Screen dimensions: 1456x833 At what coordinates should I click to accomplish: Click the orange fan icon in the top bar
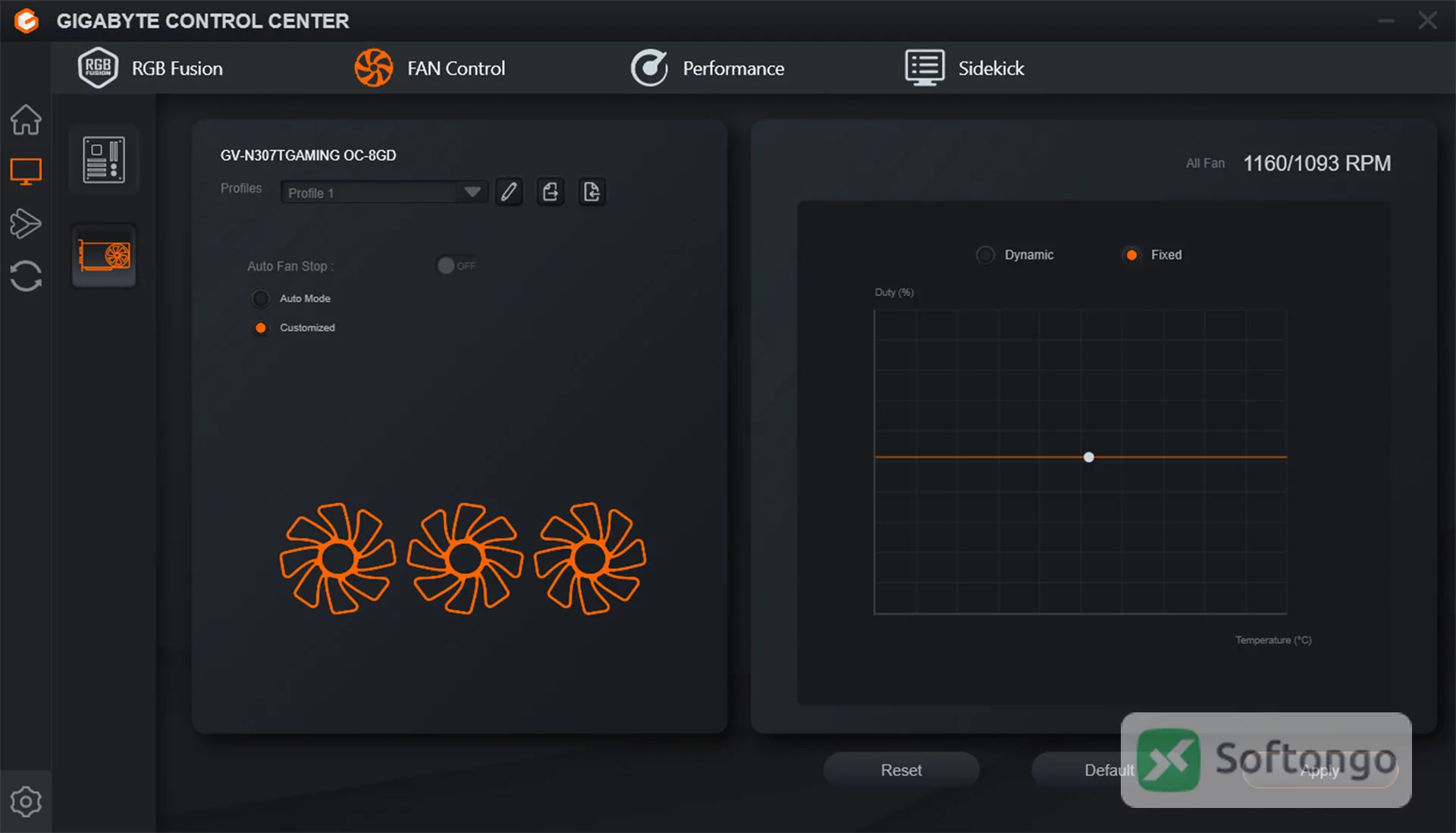click(374, 68)
